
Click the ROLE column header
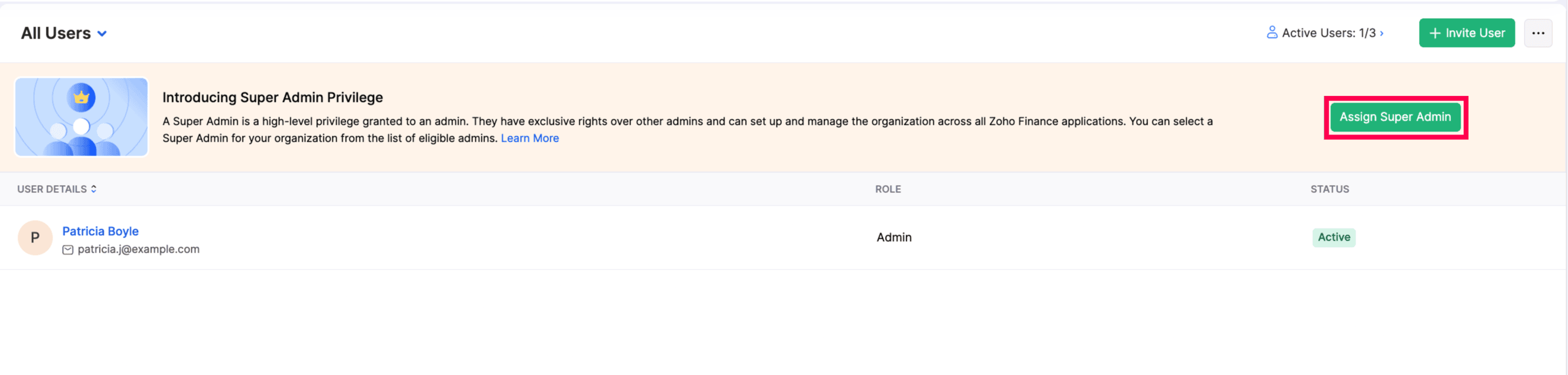coord(887,189)
